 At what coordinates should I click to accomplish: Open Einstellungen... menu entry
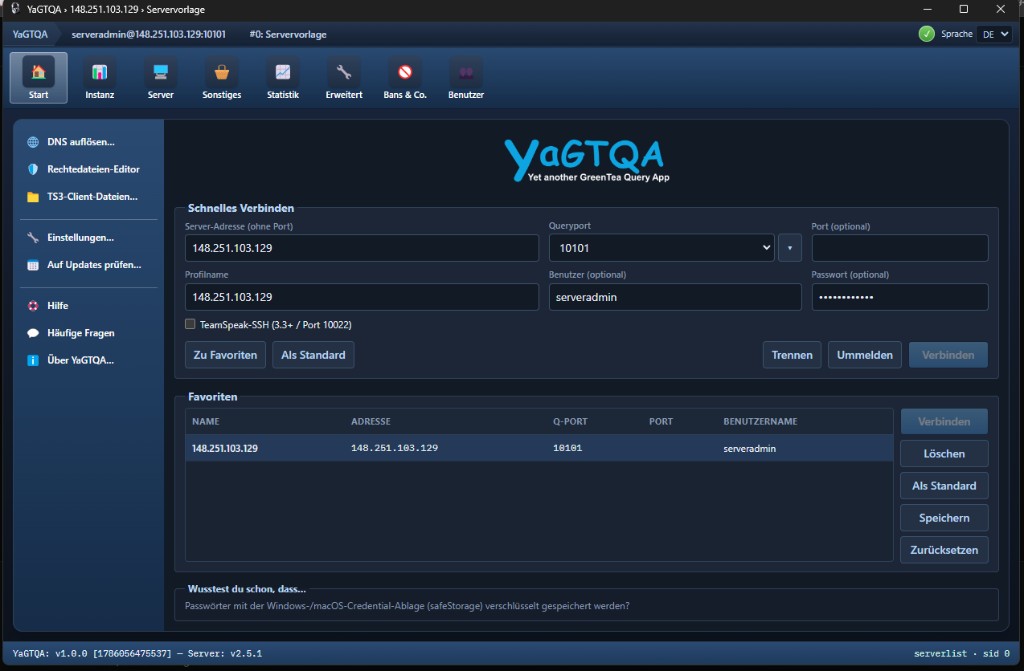click(88, 238)
